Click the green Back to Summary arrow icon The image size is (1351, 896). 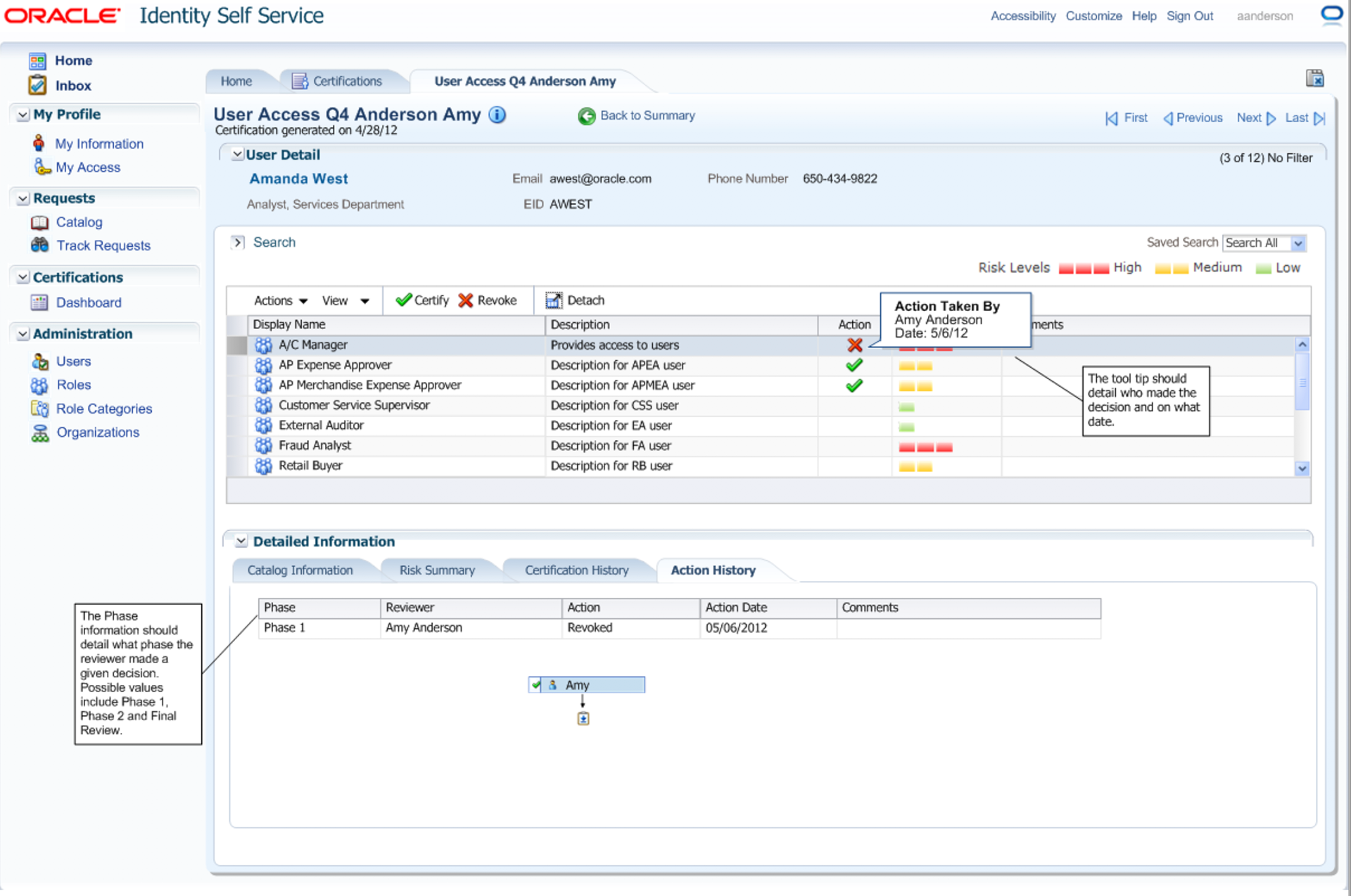586,117
